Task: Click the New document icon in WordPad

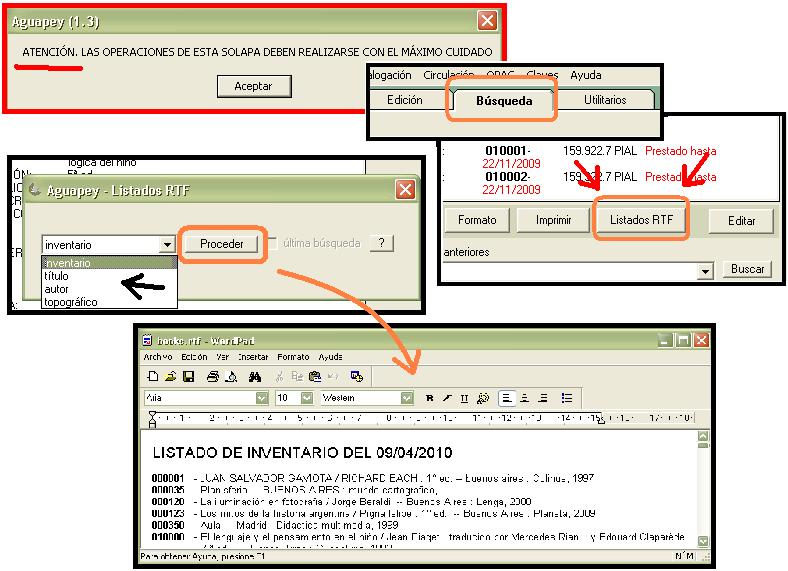Action: coord(153,377)
